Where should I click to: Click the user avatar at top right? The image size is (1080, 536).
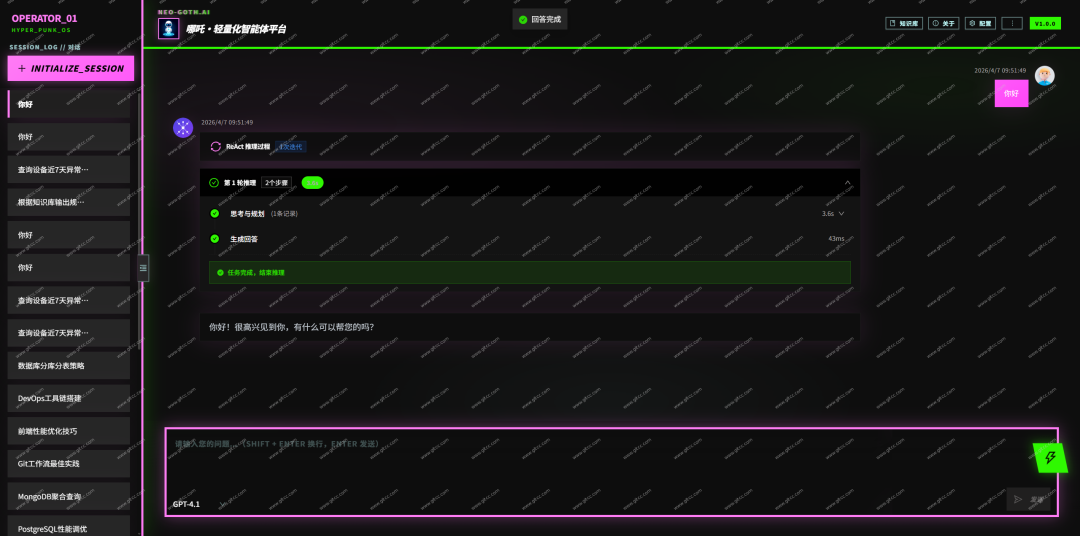point(1045,76)
